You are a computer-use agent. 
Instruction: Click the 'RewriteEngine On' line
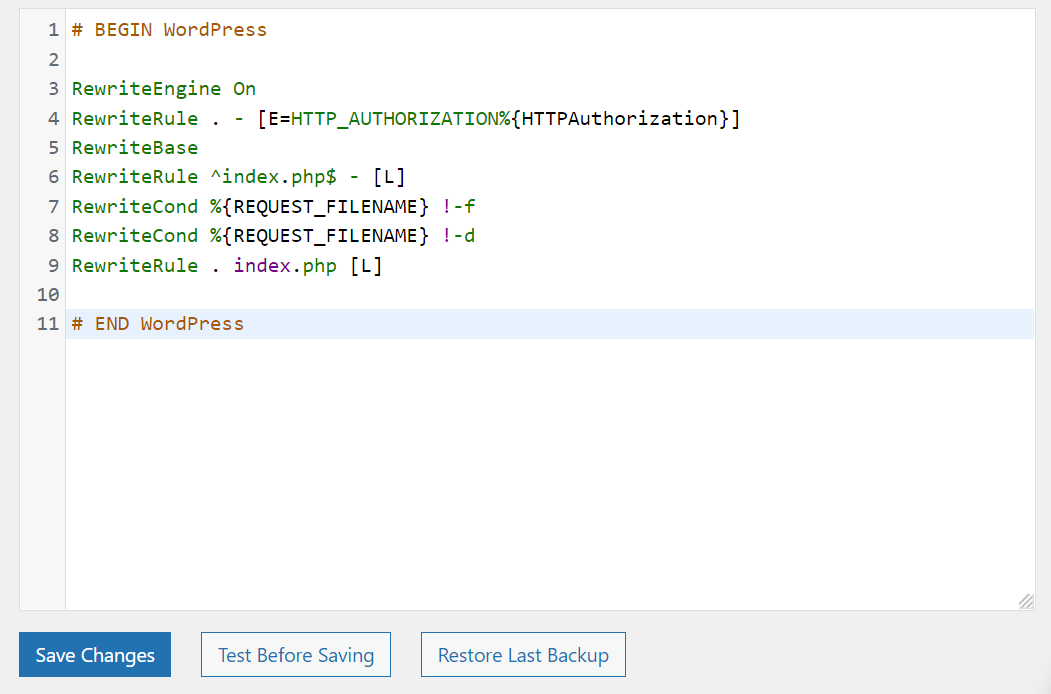point(164,89)
